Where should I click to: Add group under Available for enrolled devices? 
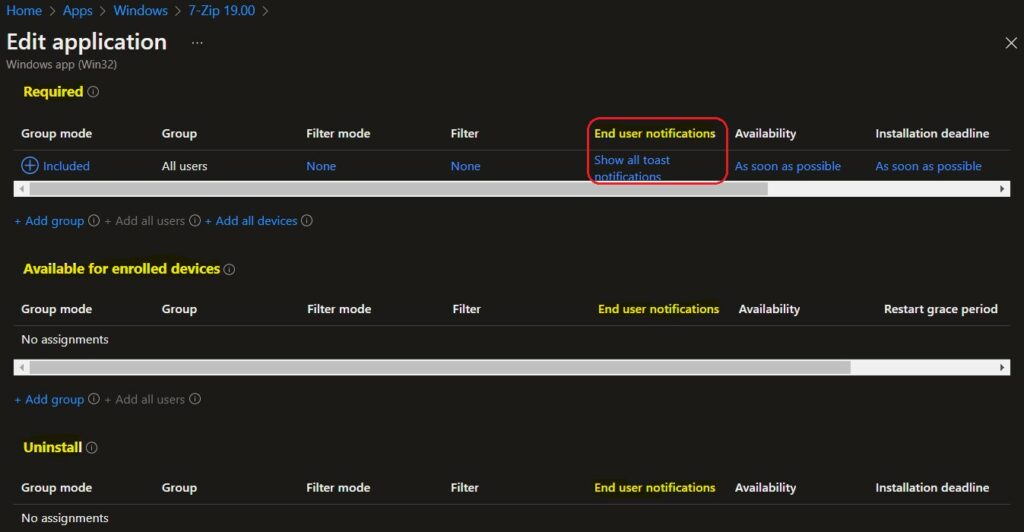point(49,399)
